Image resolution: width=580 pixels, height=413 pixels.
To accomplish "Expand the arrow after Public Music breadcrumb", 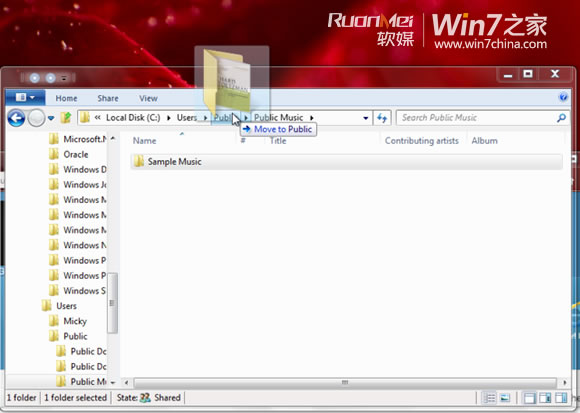I will pos(311,118).
